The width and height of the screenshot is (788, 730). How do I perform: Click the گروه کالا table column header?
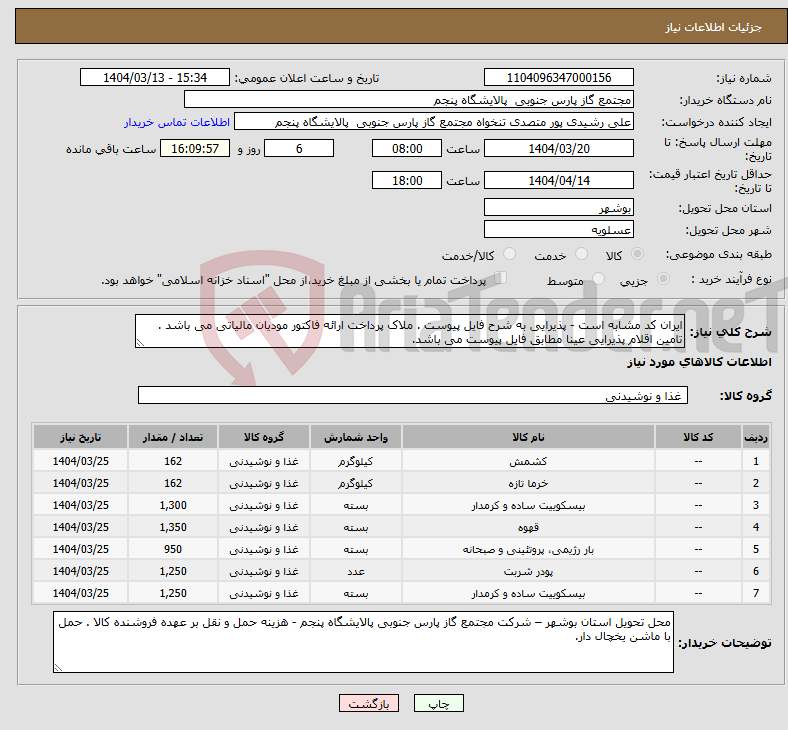click(264, 437)
